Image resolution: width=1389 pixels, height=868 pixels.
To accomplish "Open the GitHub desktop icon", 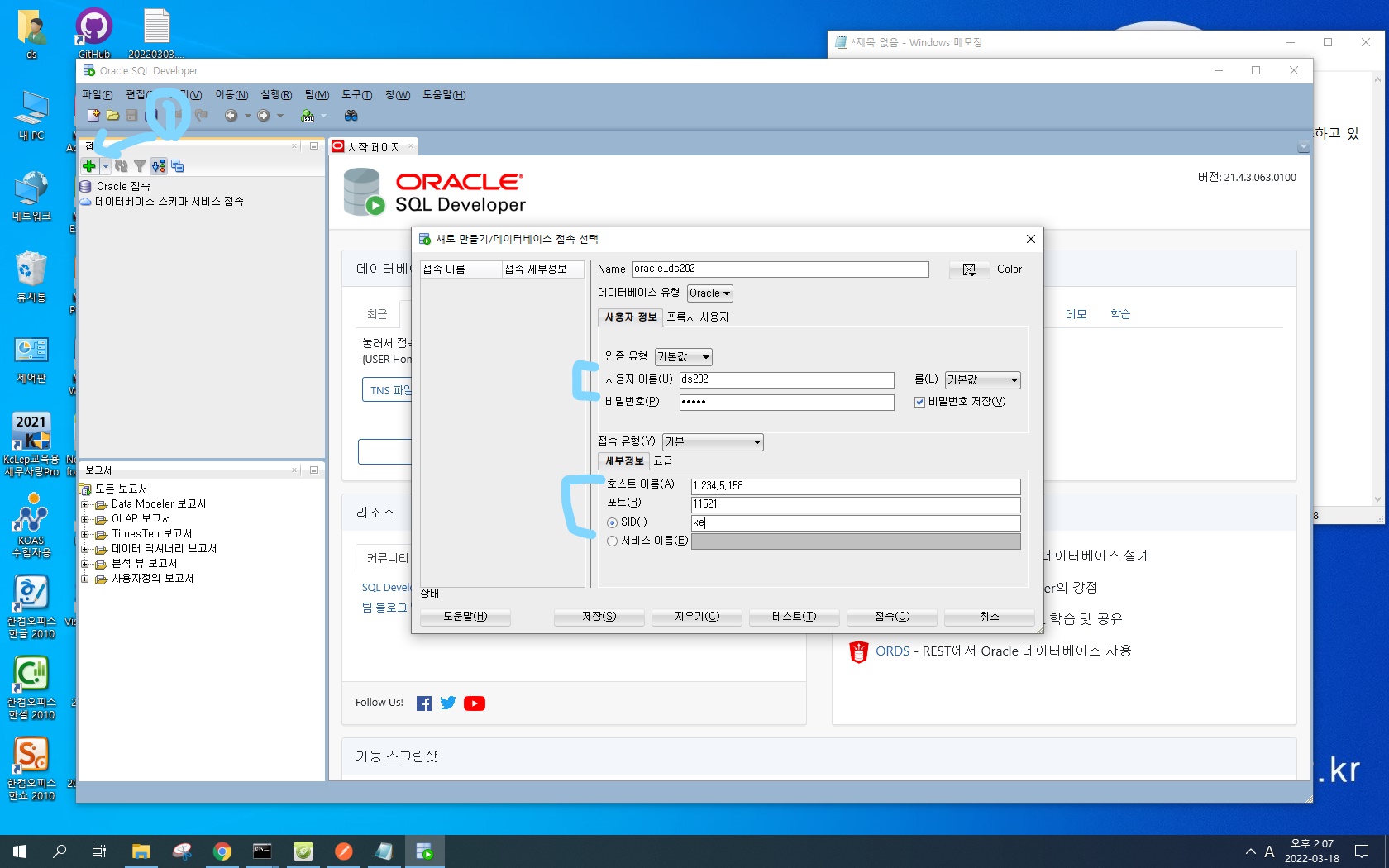I will (x=93, y=33).
